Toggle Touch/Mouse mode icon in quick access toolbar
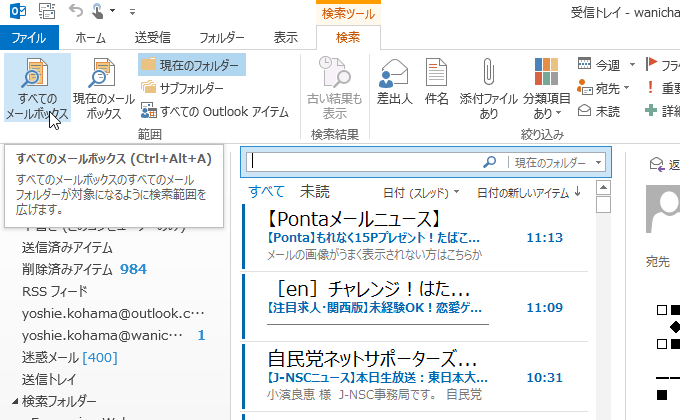This screenshot has height=420, width=680. tap(97, 11)
